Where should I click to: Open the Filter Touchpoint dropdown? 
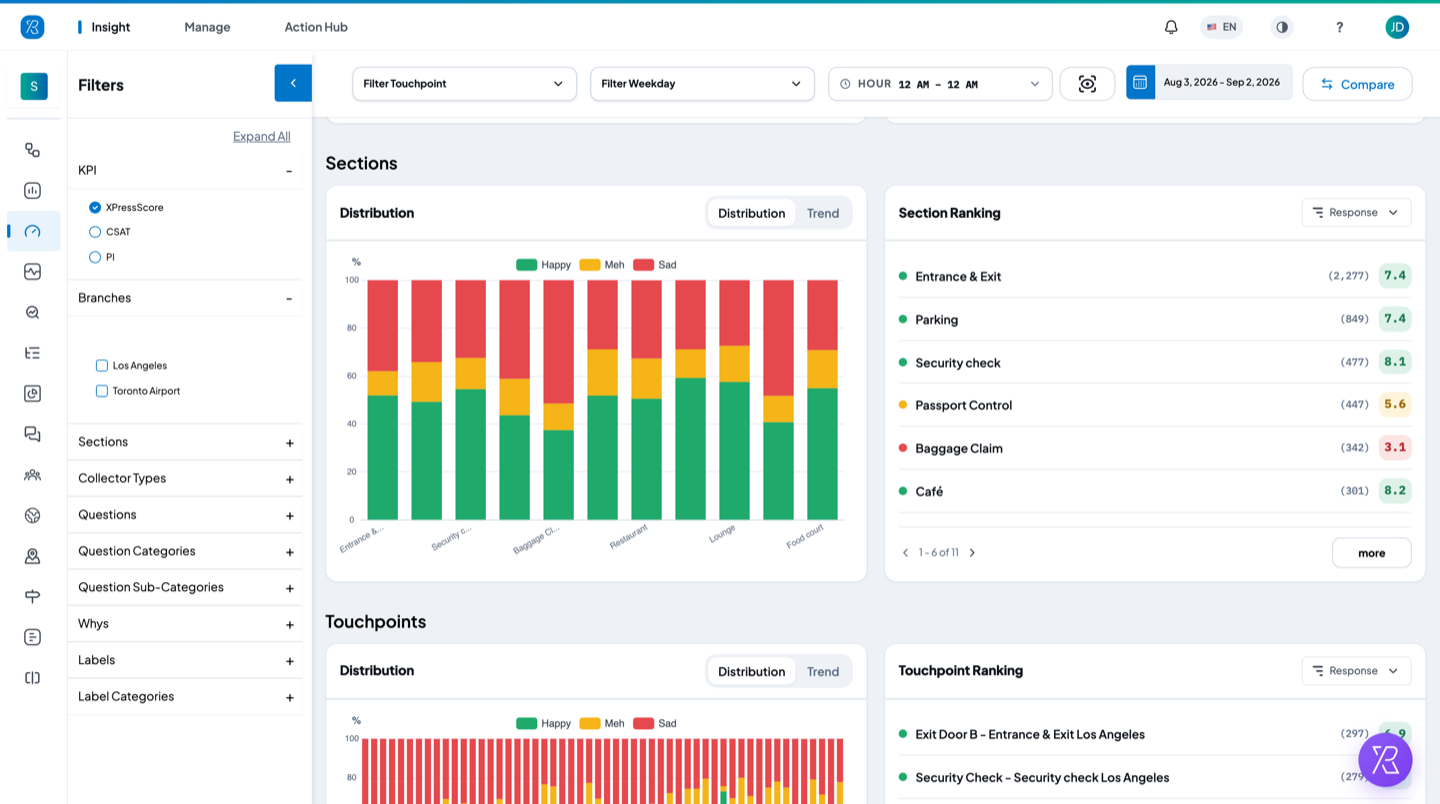click(x=464, y=84)
